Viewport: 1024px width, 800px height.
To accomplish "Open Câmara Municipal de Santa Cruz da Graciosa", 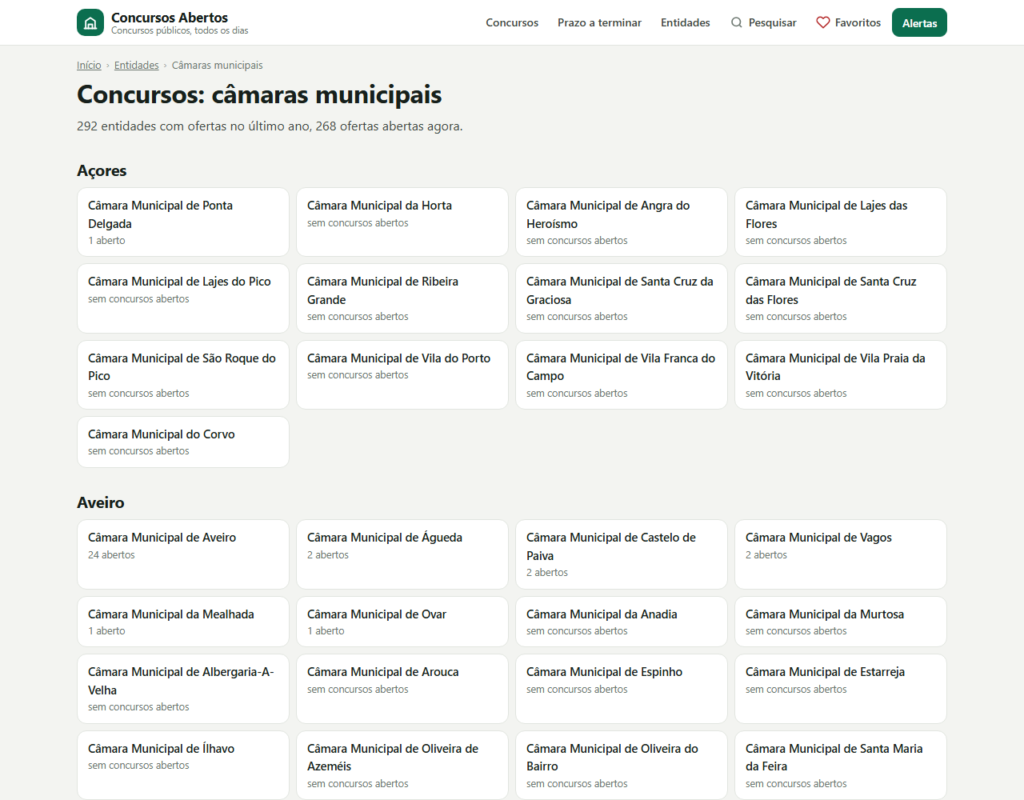I will click(621, 298).
